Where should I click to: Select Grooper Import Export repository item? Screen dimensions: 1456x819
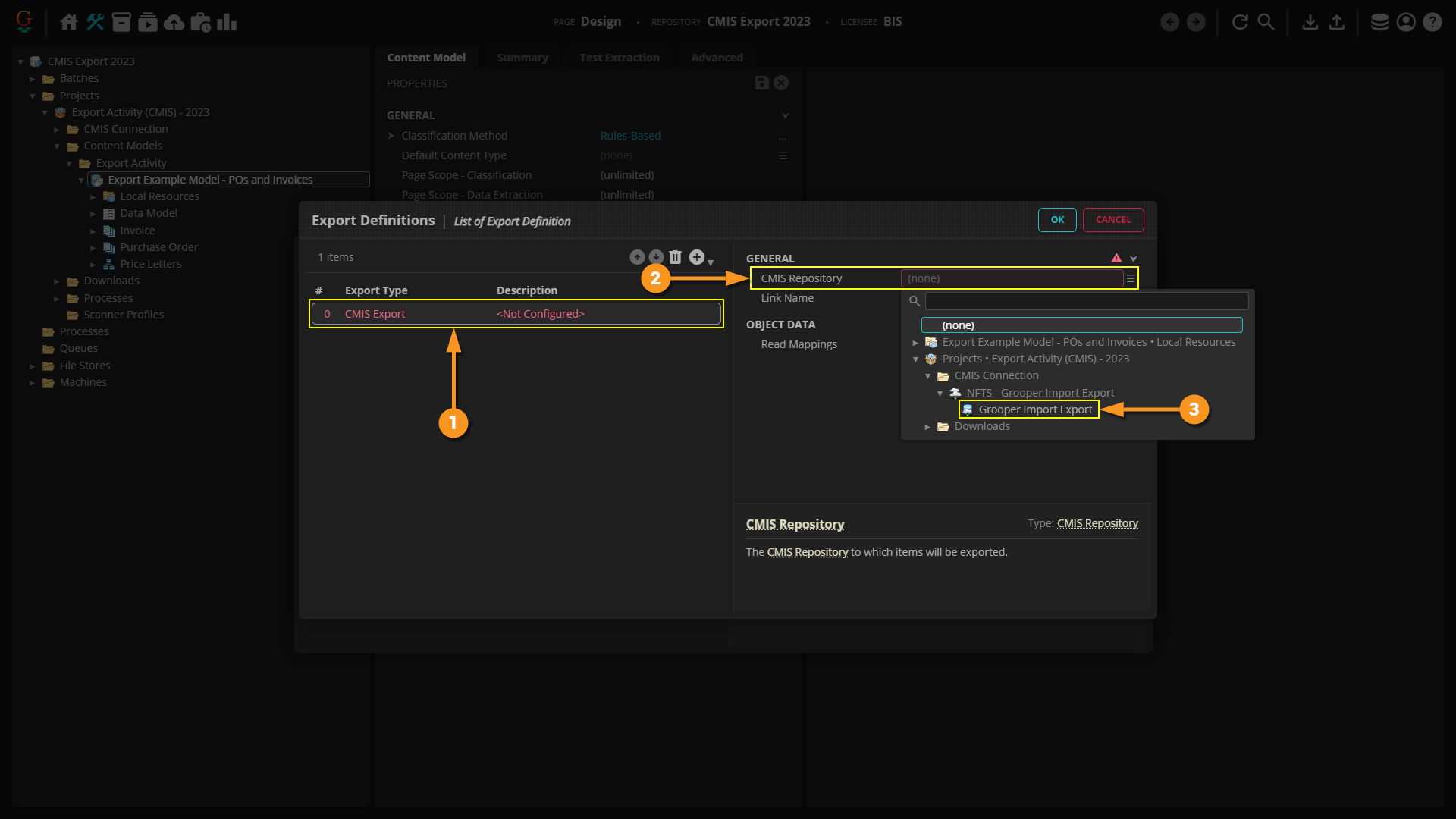[1035, 409]
